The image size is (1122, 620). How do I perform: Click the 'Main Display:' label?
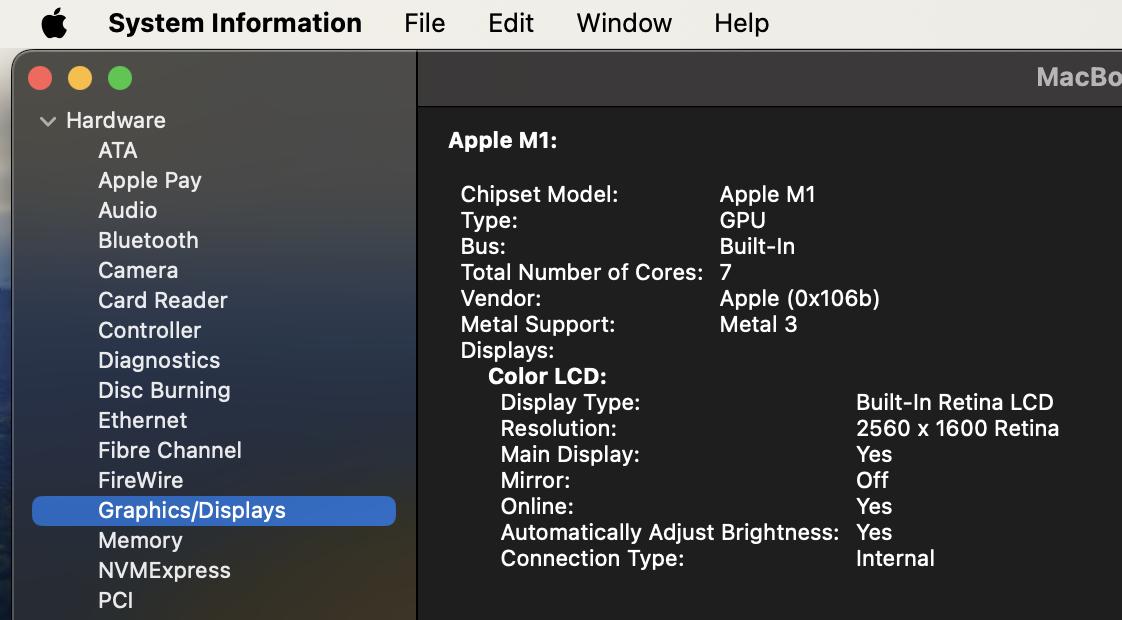point(570,455)
